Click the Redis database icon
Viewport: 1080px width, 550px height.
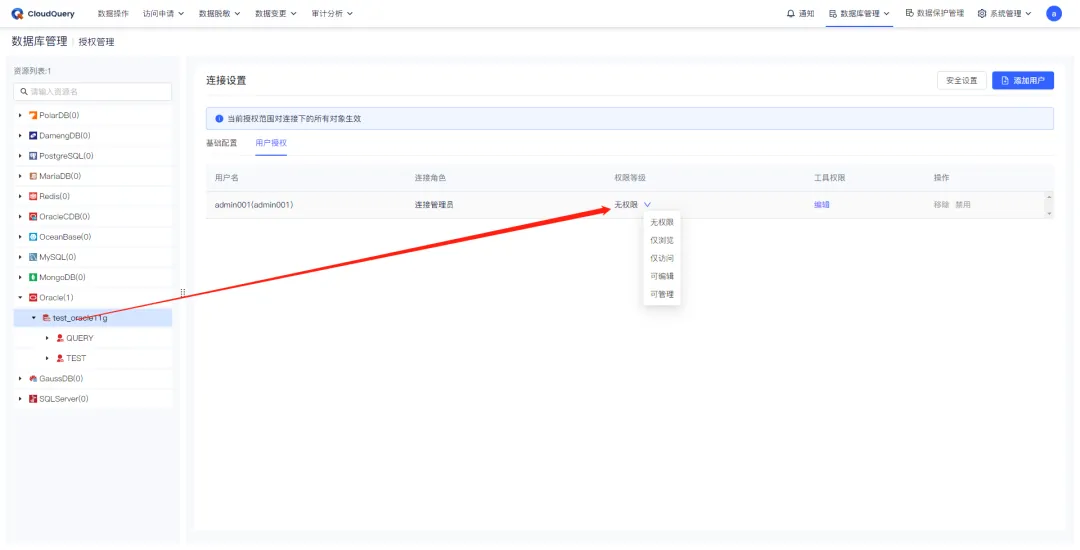(33, 196)
